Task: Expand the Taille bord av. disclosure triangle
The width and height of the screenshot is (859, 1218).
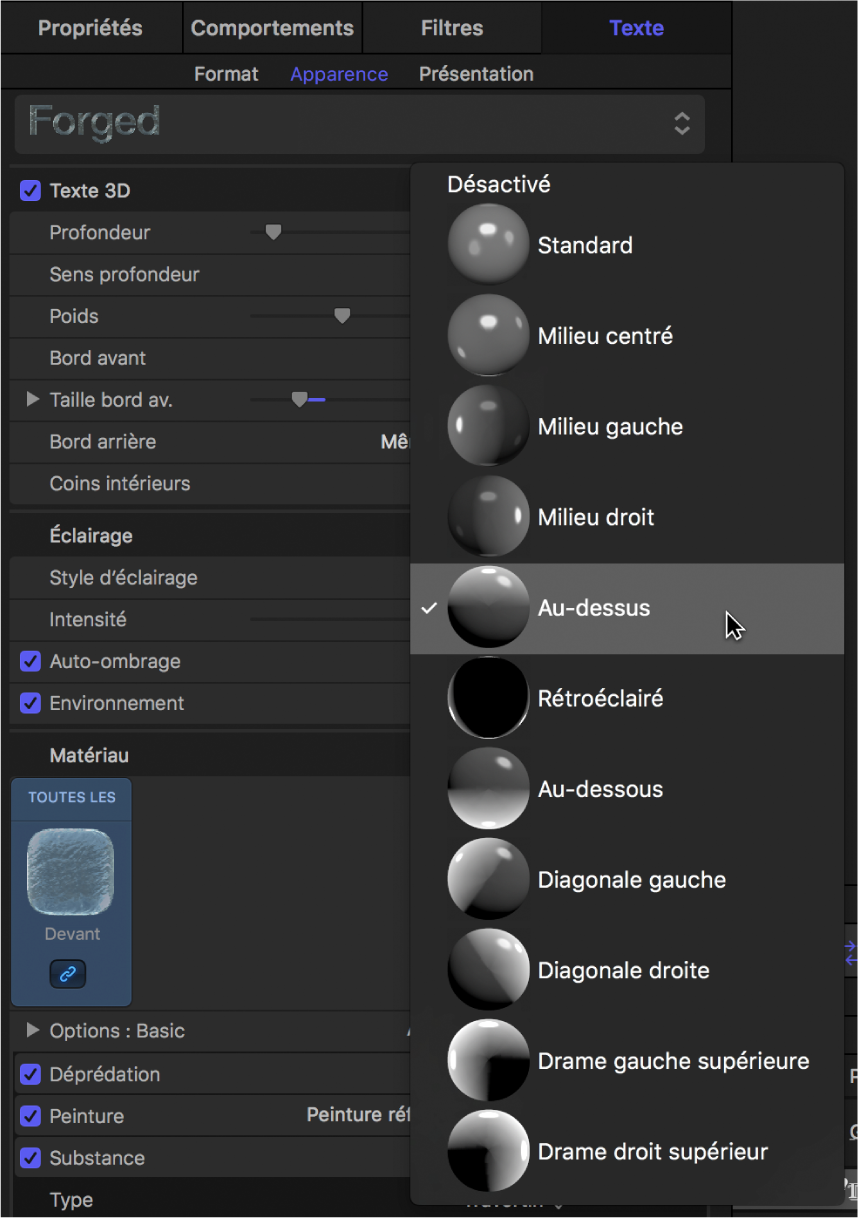Action: 33,400
